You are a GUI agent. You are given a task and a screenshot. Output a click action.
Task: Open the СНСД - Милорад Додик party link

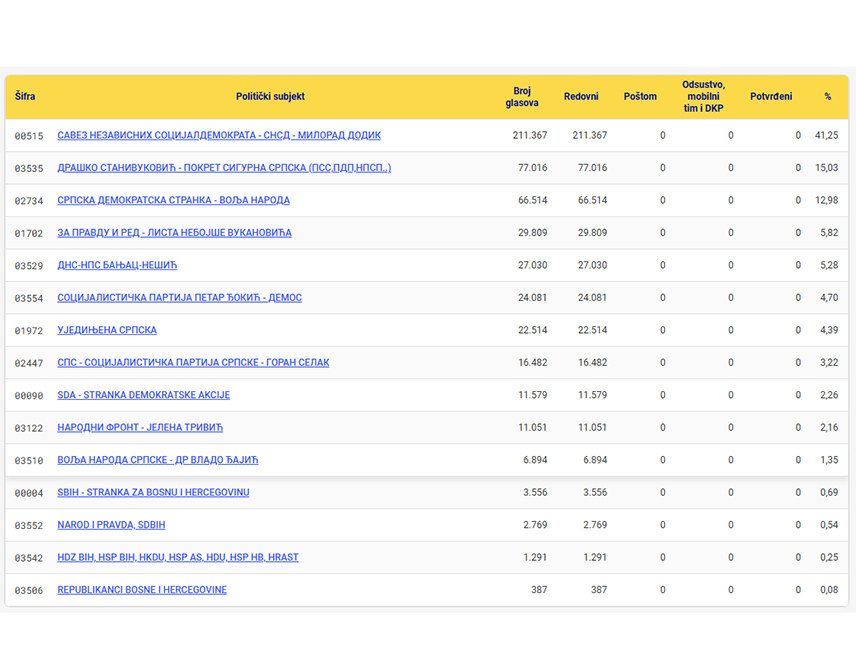coord(219,135)
